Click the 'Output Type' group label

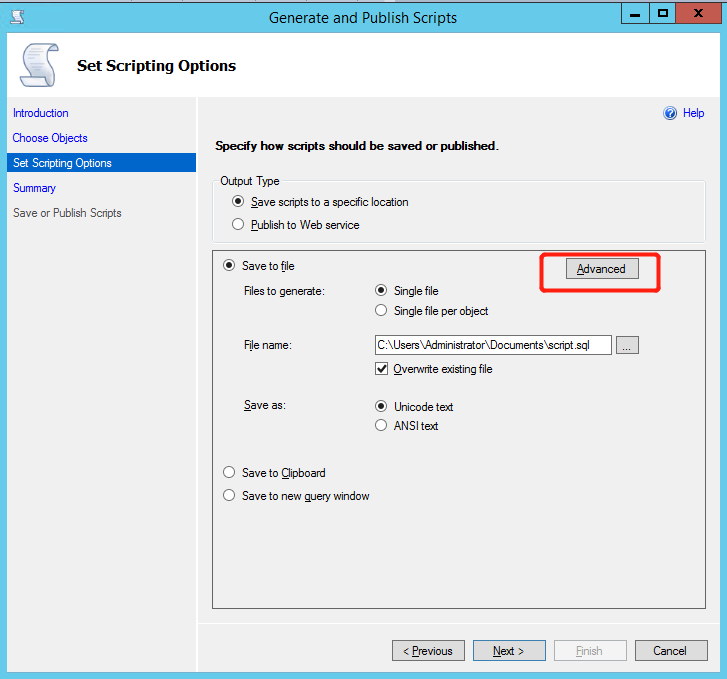(x=249, y=181)
